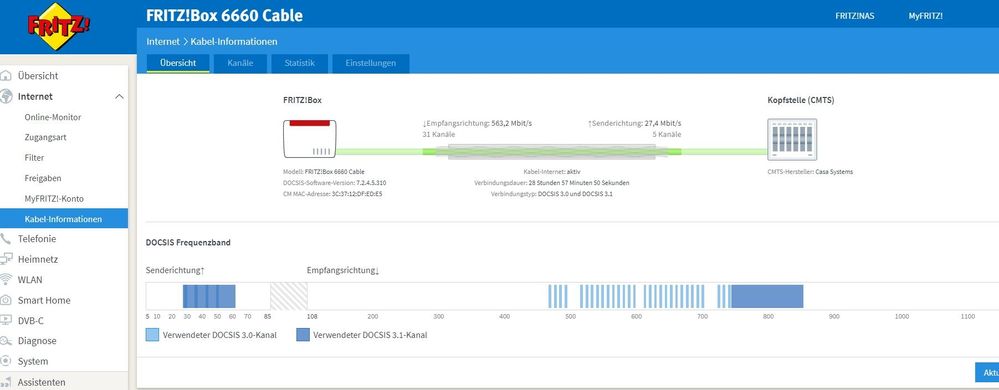Click the house icon beside Übersicht
999x390 pixels.
[x=6, y=76]
